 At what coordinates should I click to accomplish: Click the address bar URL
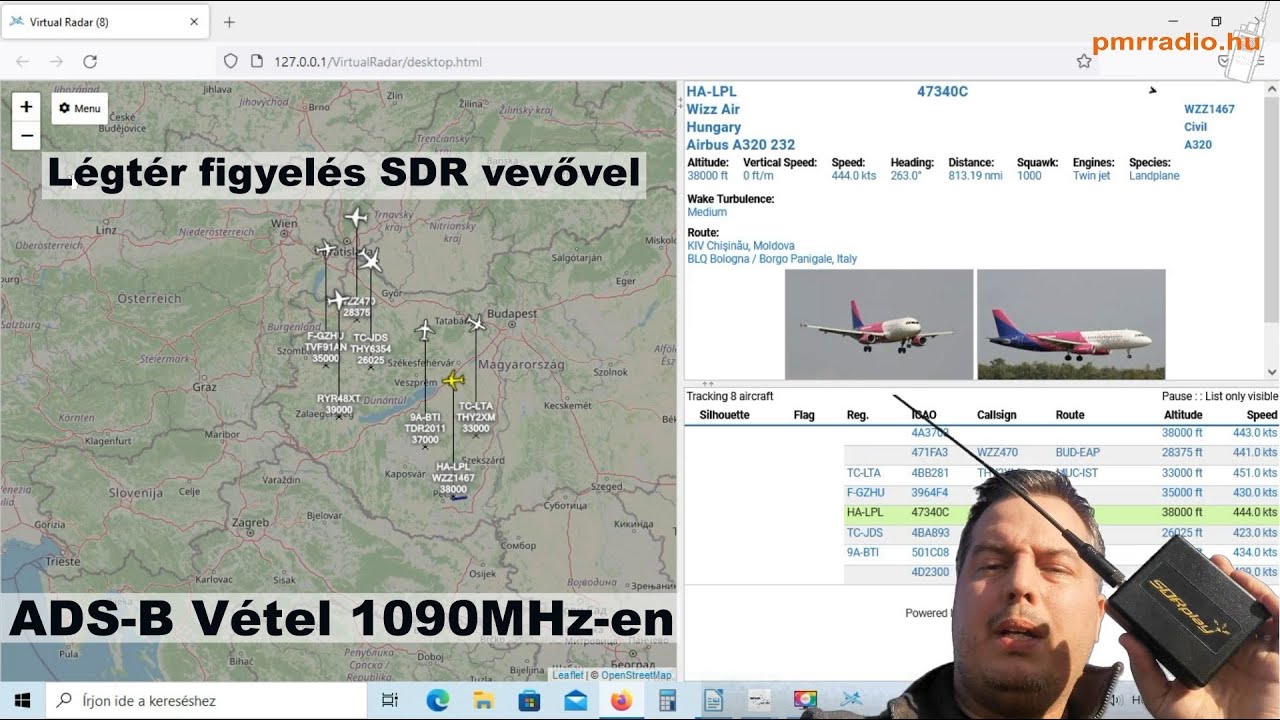378,62
